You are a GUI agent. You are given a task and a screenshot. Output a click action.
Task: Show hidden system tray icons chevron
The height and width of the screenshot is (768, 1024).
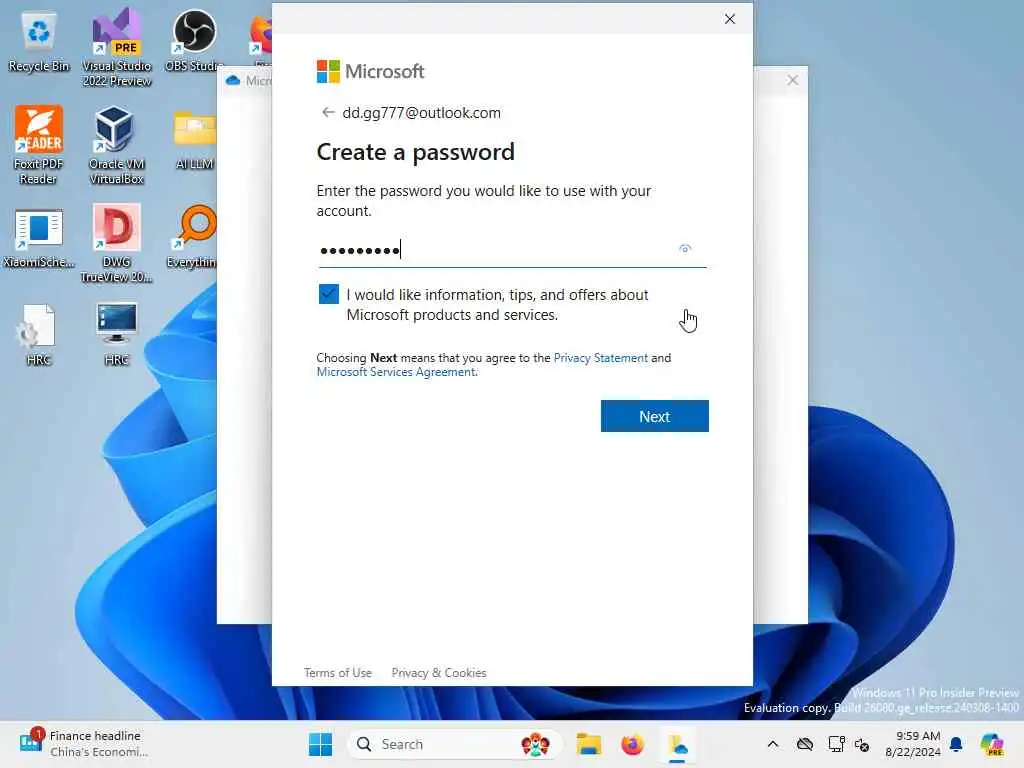(773, 744)
